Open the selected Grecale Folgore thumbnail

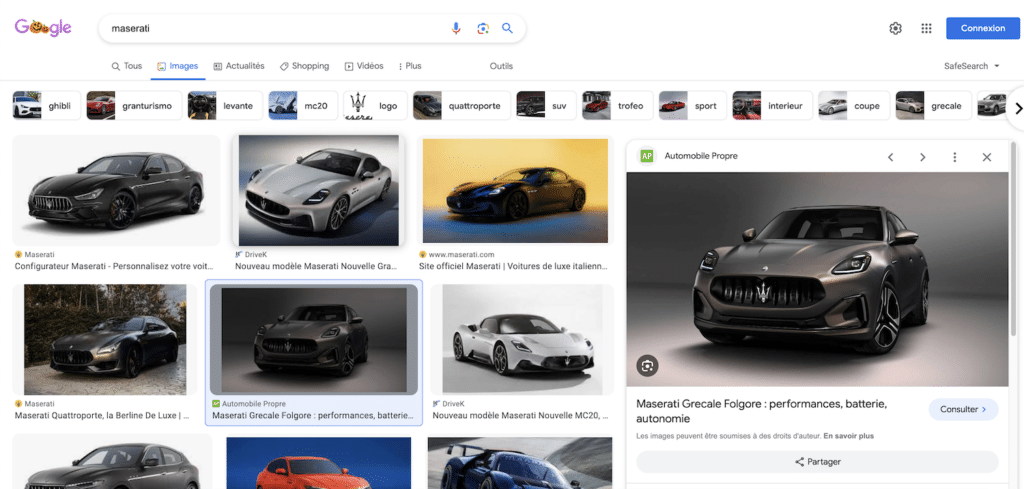point(314,339)
